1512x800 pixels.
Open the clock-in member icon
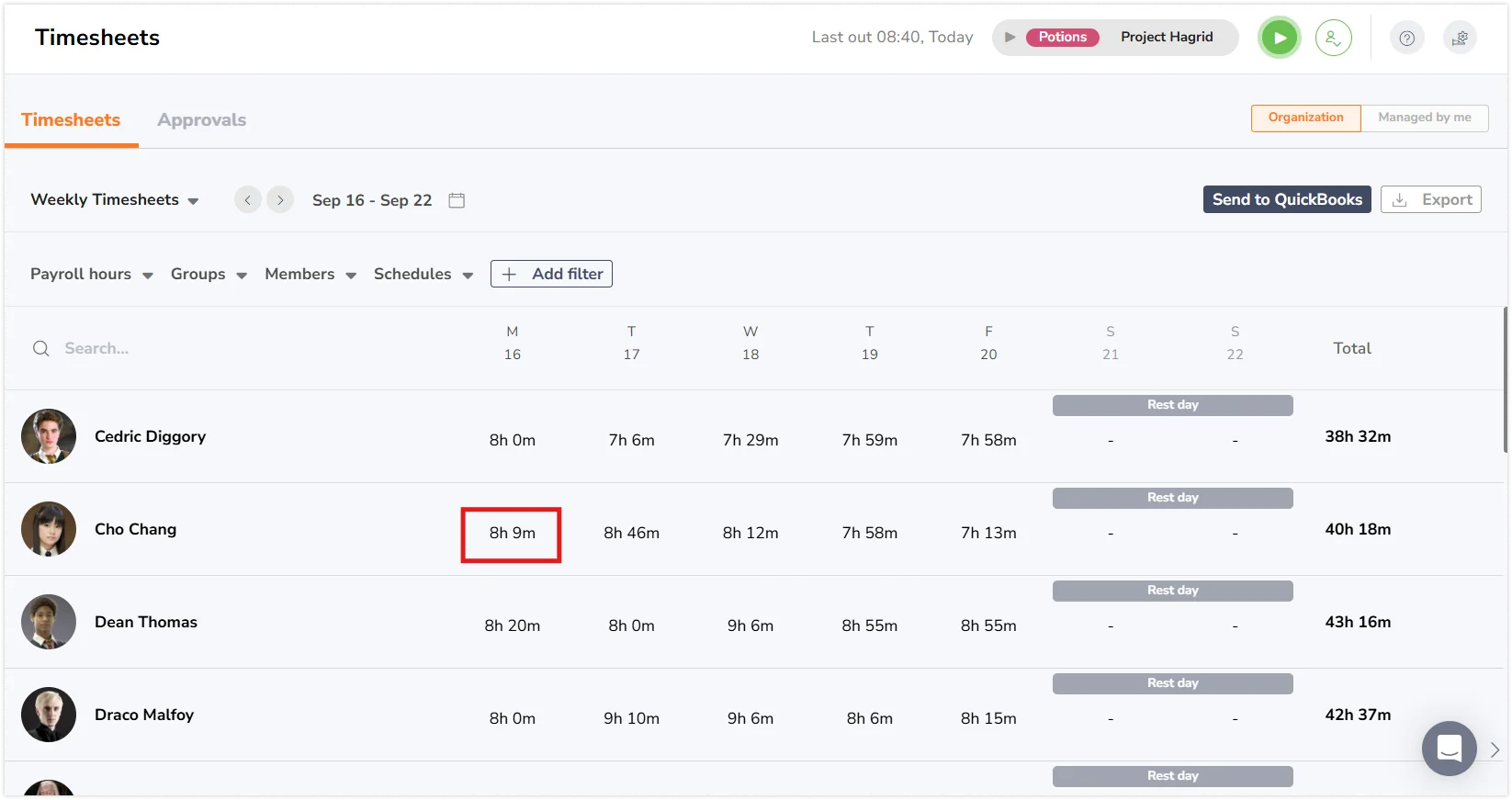tap(1333, 38)
